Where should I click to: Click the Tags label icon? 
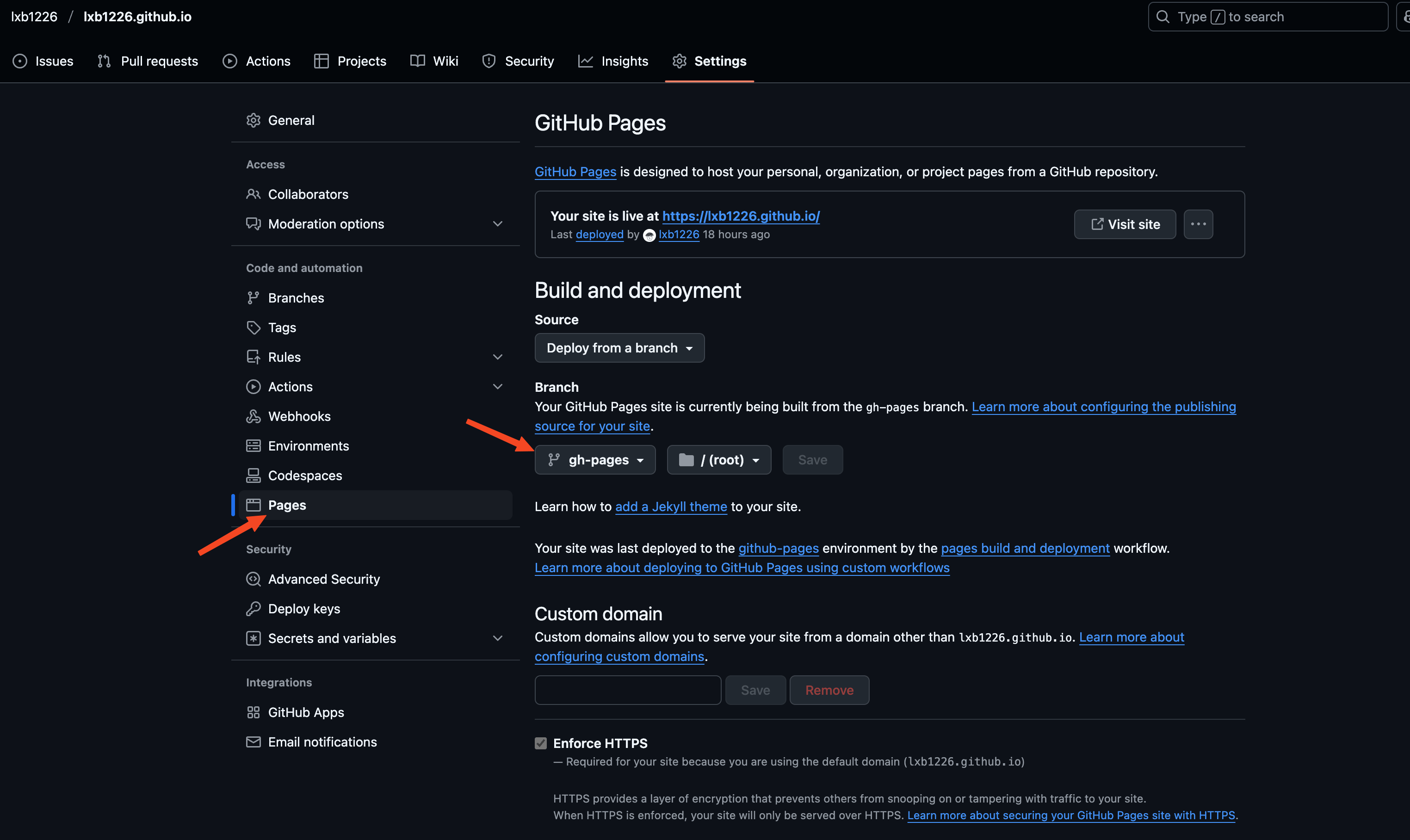253,327
